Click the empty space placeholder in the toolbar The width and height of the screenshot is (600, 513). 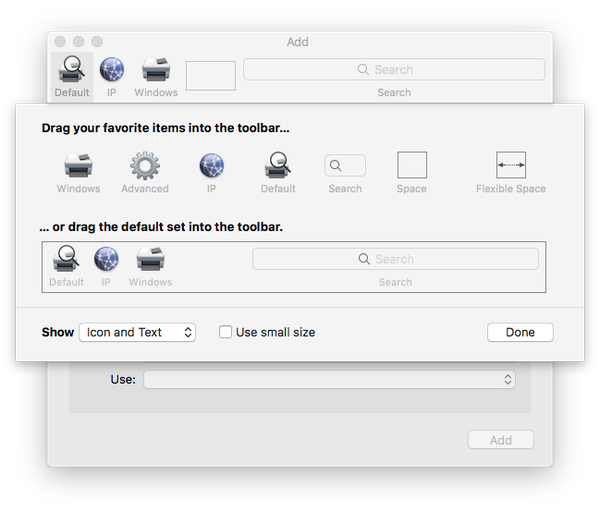click(211, 75)
